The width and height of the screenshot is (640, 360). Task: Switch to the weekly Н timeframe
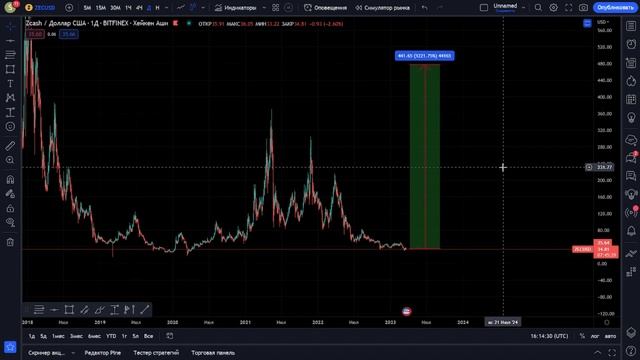(x=158, y=8)
